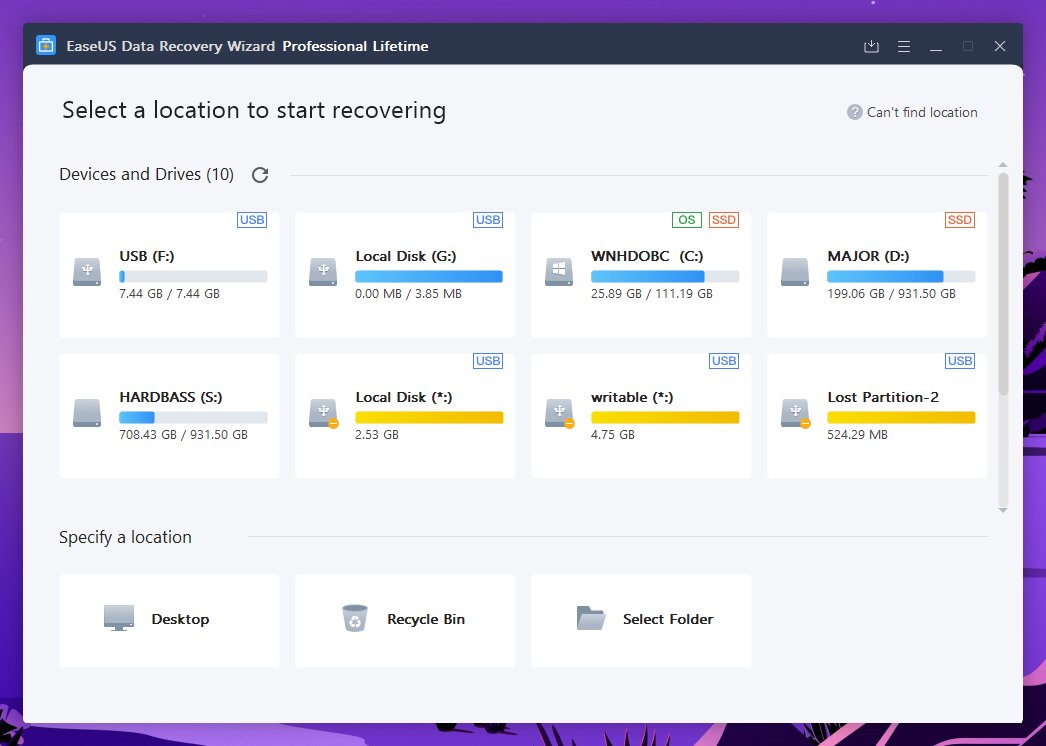Click the 'WNHDOBC (C:)' drive name
The width and height of the screenshot is (1046, 746).
coord(647,256)
